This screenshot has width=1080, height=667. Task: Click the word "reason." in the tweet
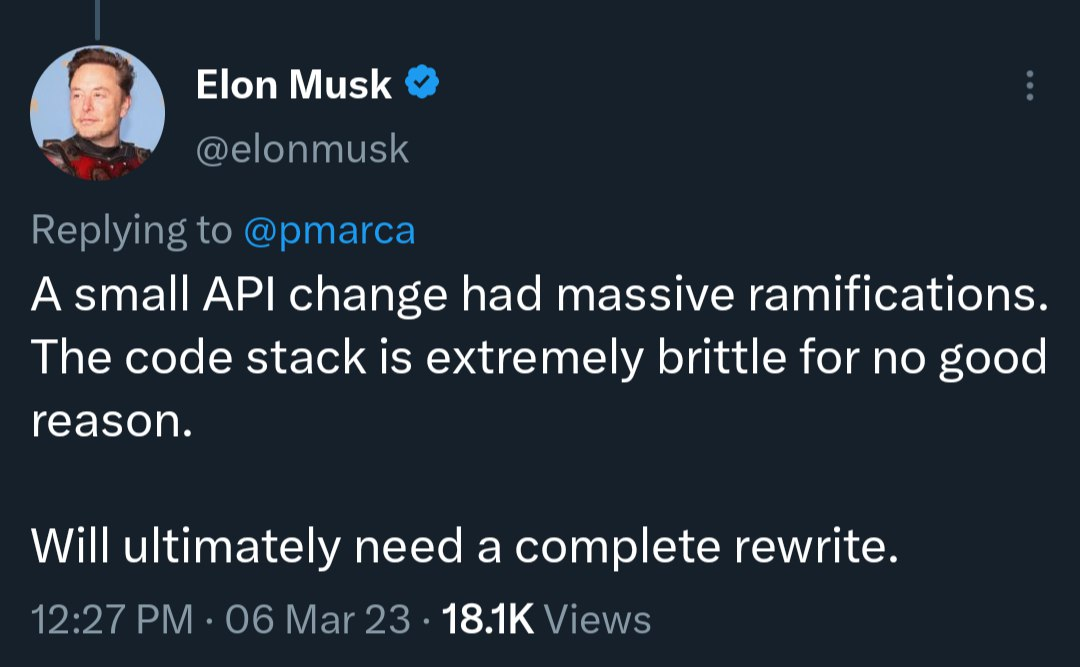[112, 422]
